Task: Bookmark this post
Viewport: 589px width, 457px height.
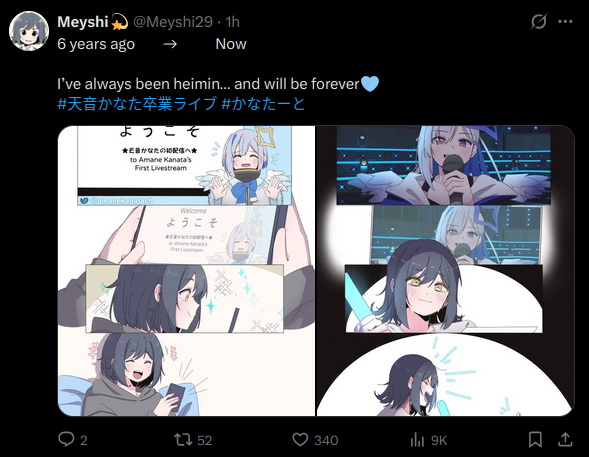Action: tap(535, 440)
